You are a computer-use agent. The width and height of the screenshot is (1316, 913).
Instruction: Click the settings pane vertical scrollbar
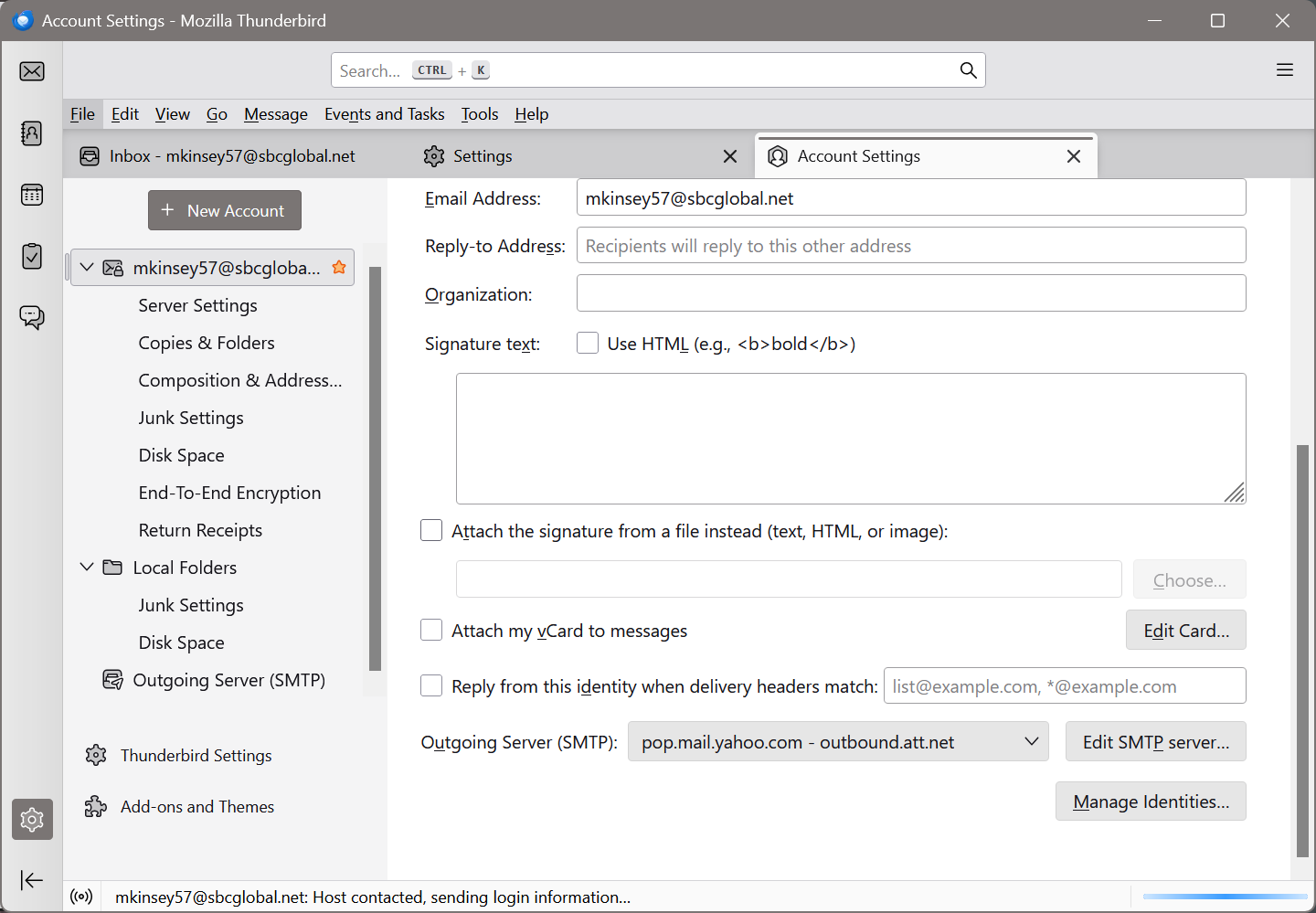(x=1302, y=649)
